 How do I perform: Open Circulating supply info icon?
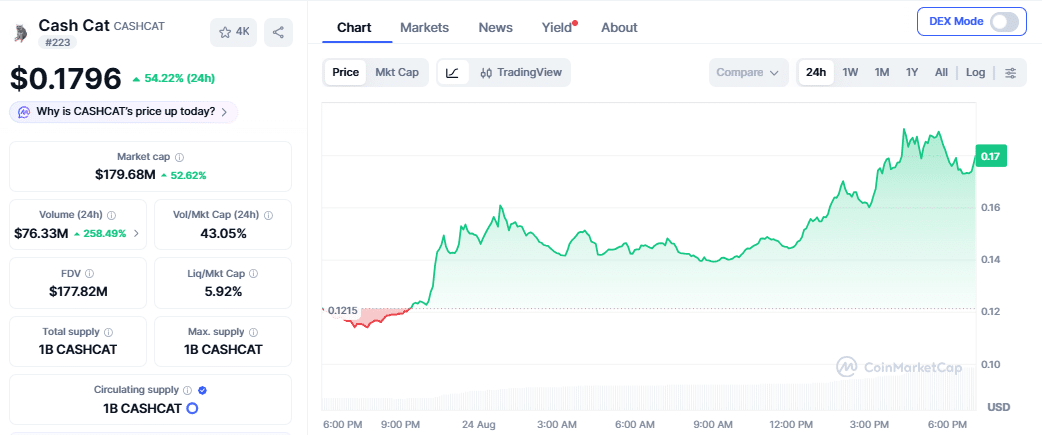[x=187, y=391]
